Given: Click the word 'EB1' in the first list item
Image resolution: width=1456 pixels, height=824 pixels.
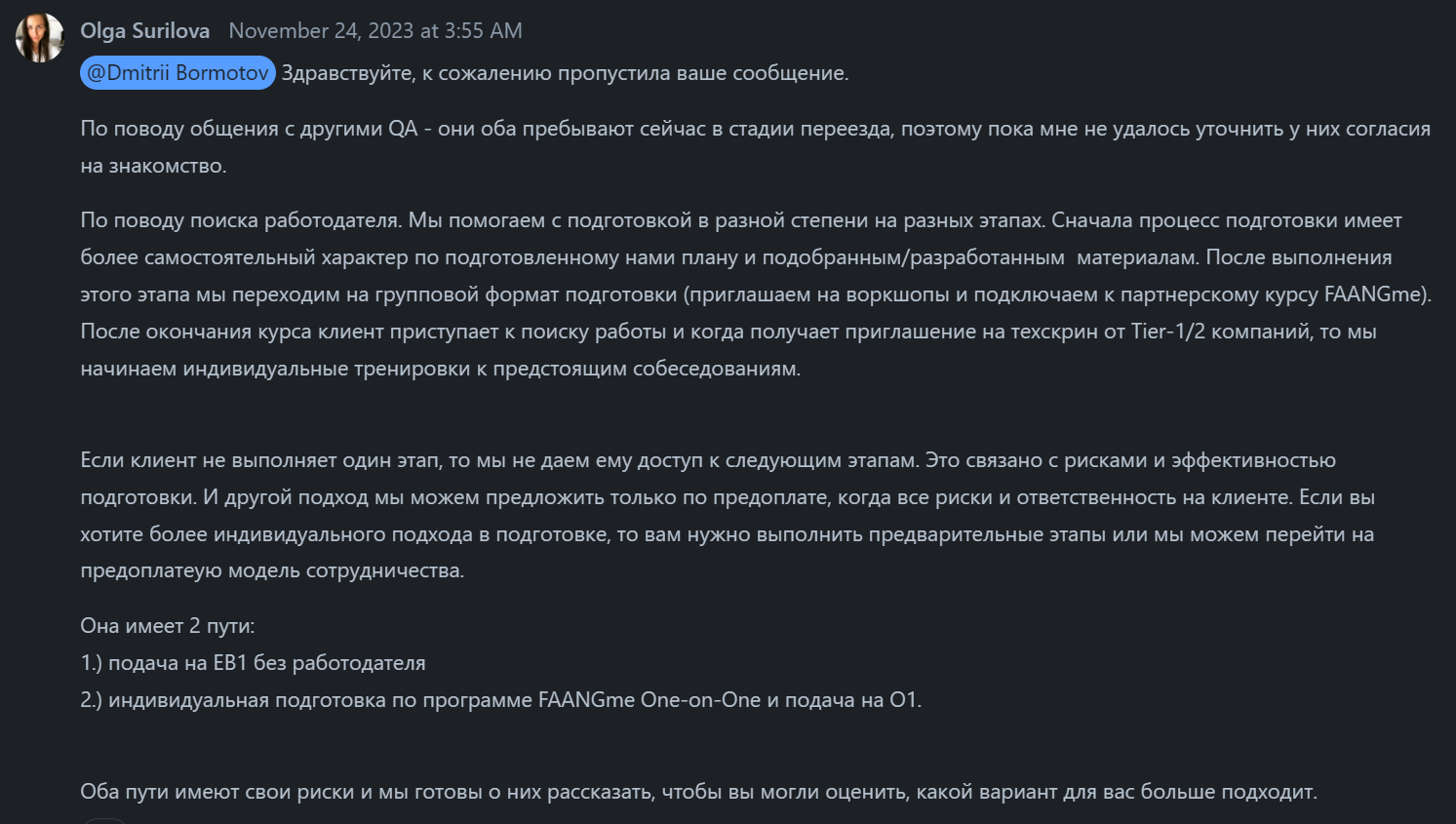Looking at the screenshot, I should pyautogui.click(x=230, y=663).
